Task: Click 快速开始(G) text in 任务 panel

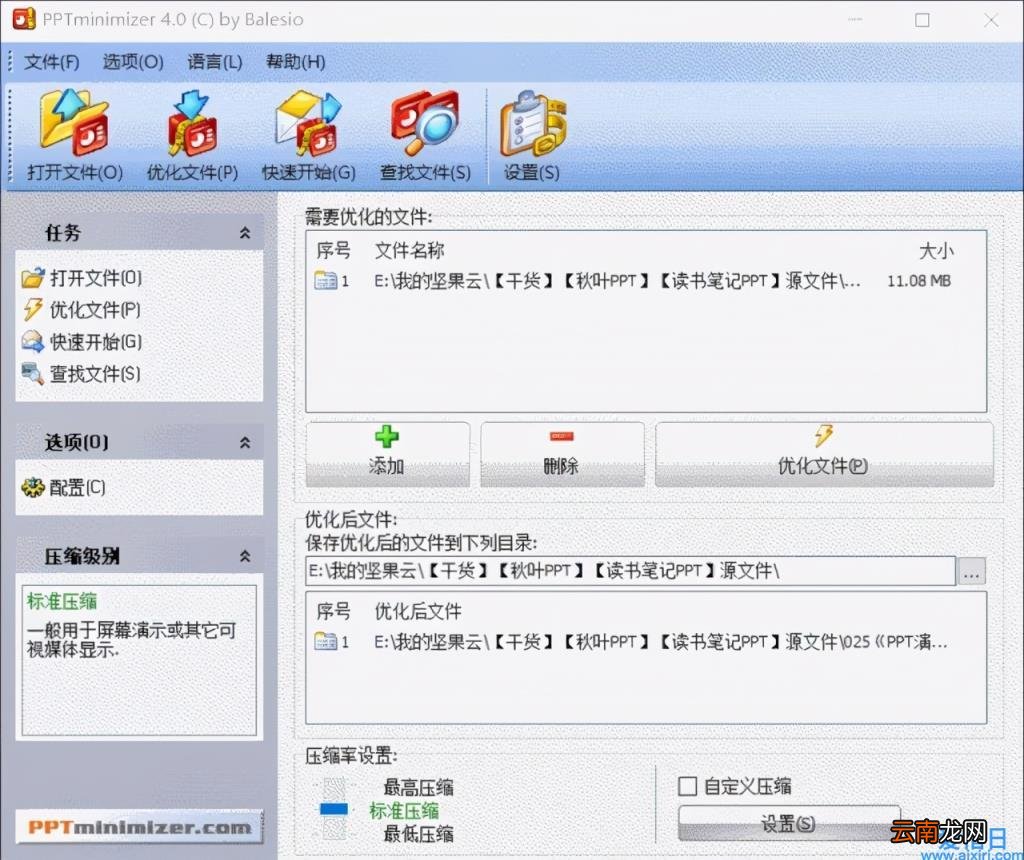Action: point(96,342)
